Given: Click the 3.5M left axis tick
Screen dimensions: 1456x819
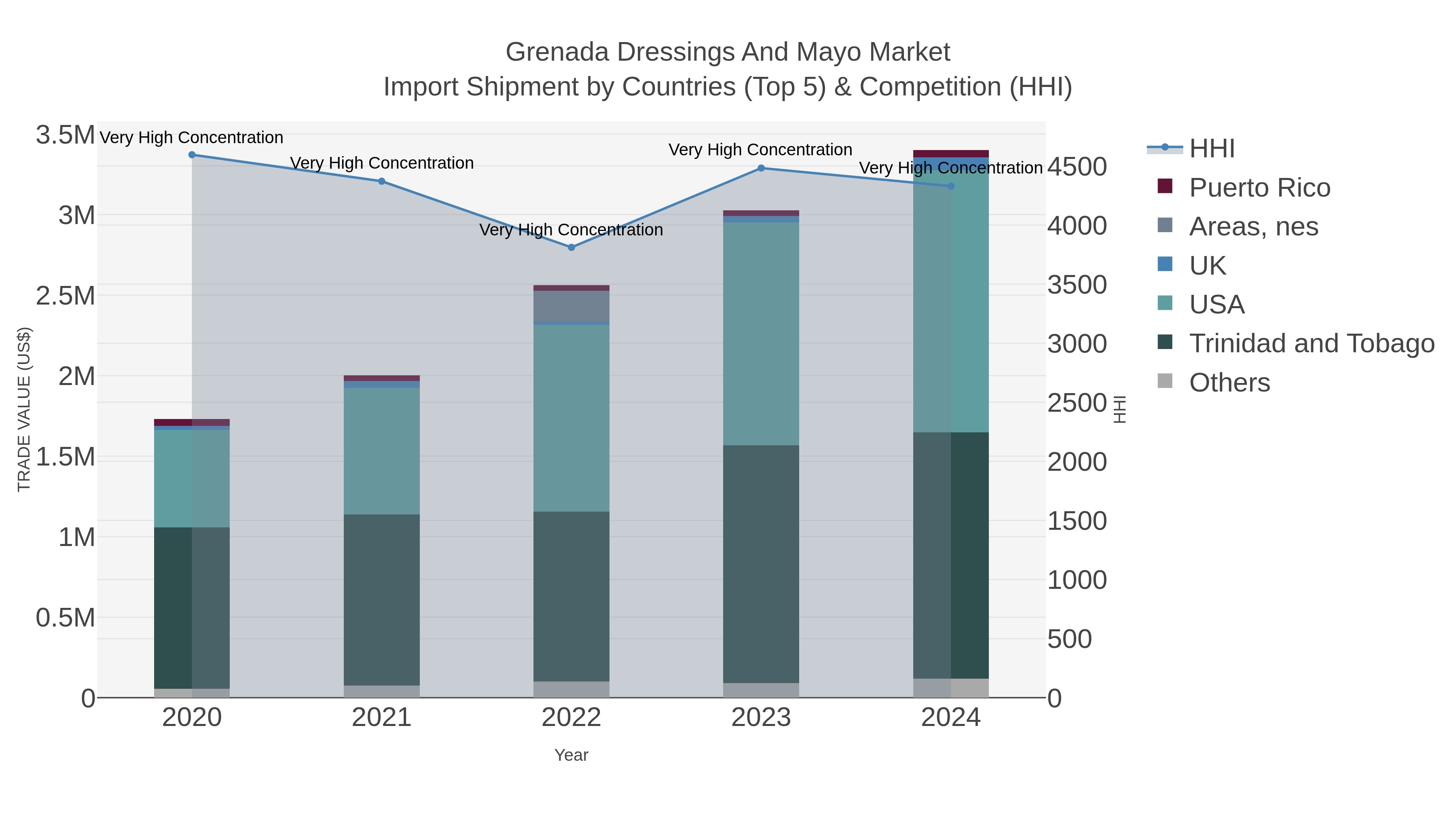Looking at the screenshot, I should coord(65,135).
